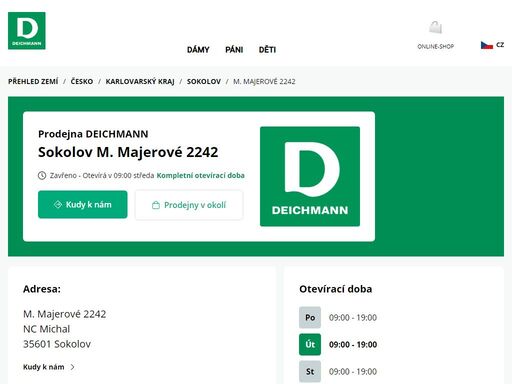512x384 pixels.
Task: Go to the ONLINE-SHOP link
Action: (x=435, y=46)
